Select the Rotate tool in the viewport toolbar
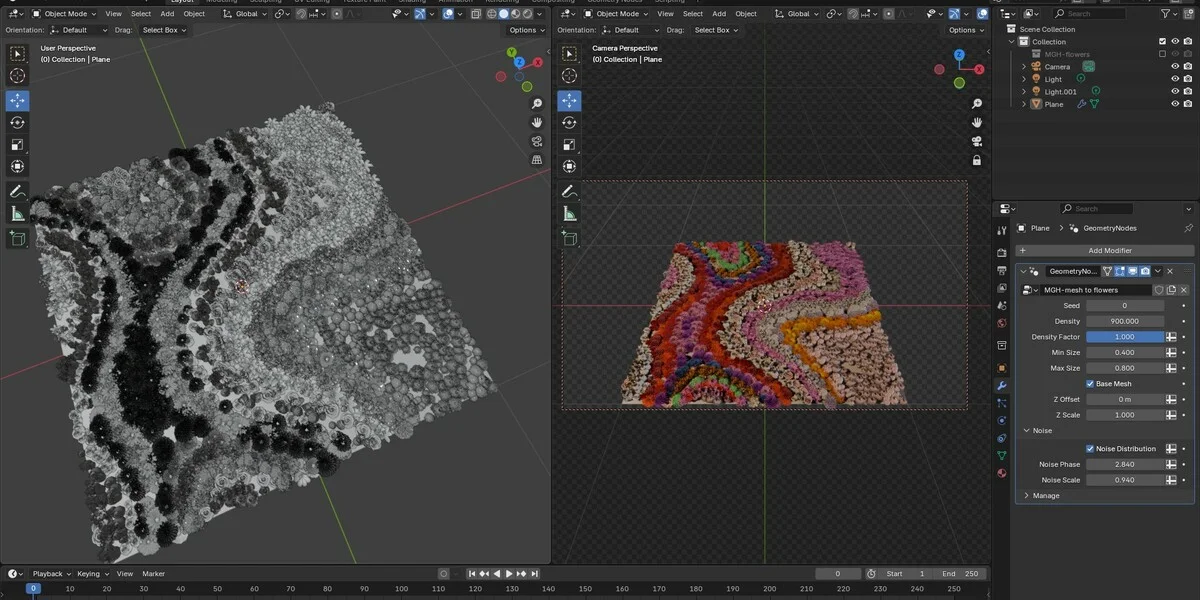 17,122
